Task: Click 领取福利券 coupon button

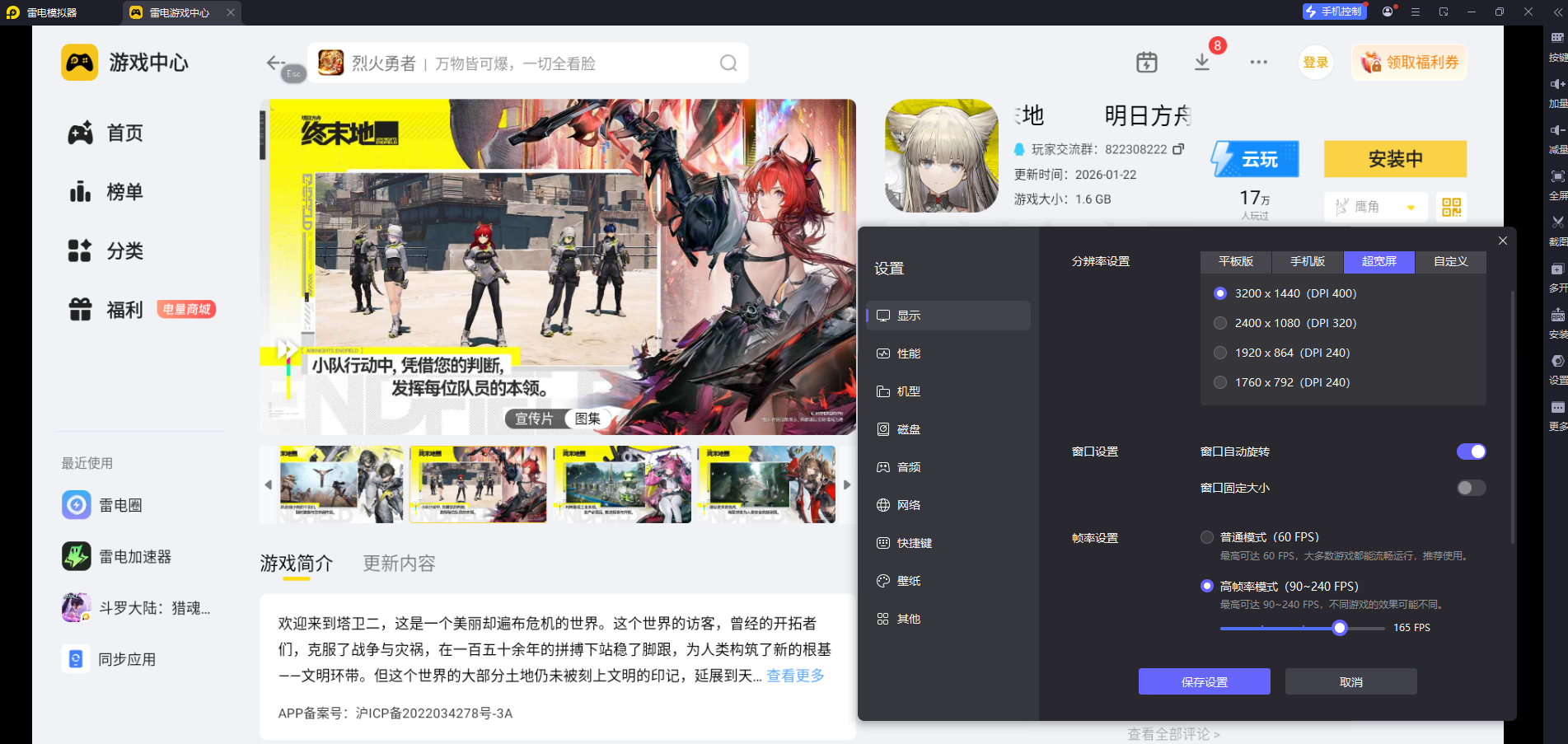Action: 1409,63
